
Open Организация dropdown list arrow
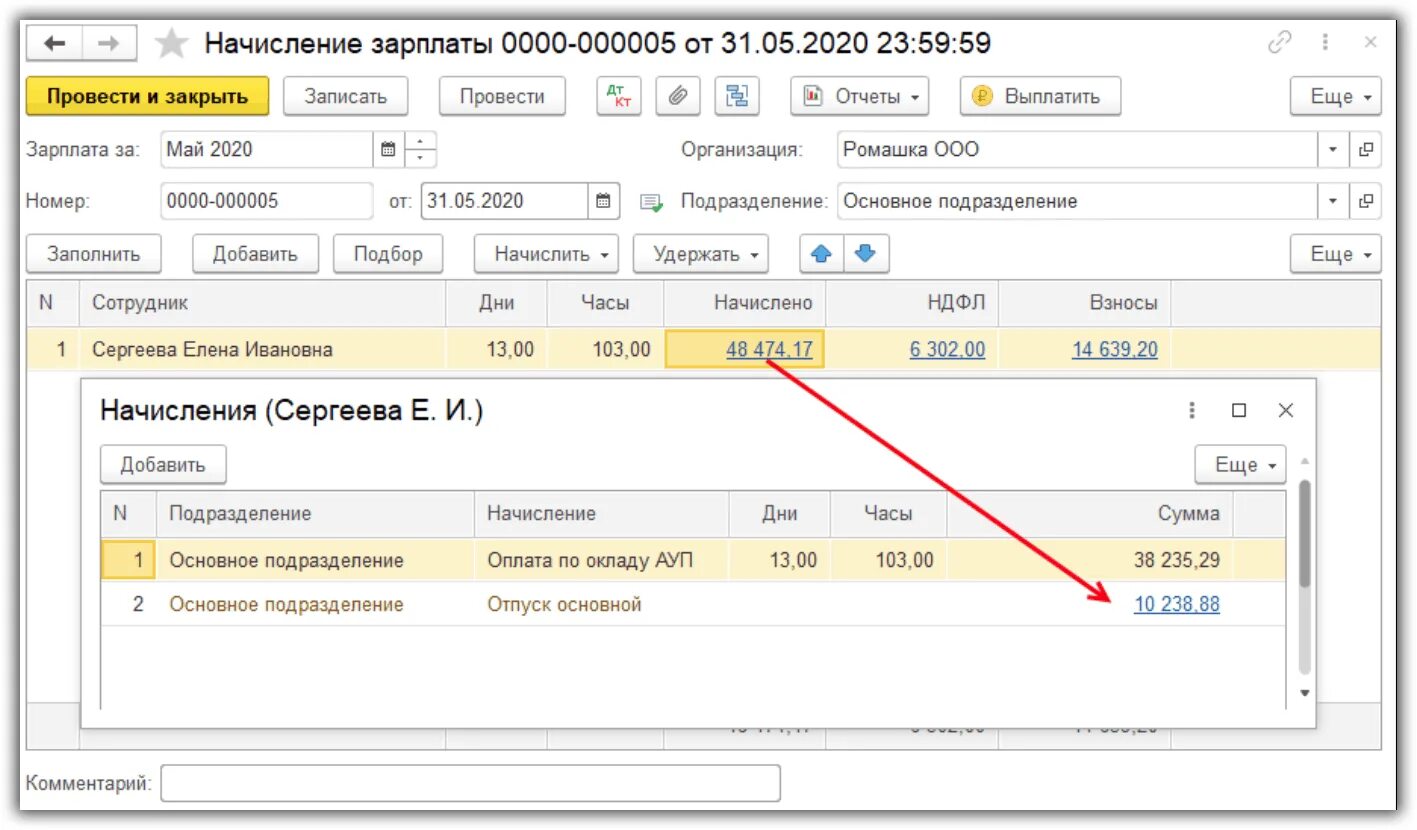tap(1333, 150)
